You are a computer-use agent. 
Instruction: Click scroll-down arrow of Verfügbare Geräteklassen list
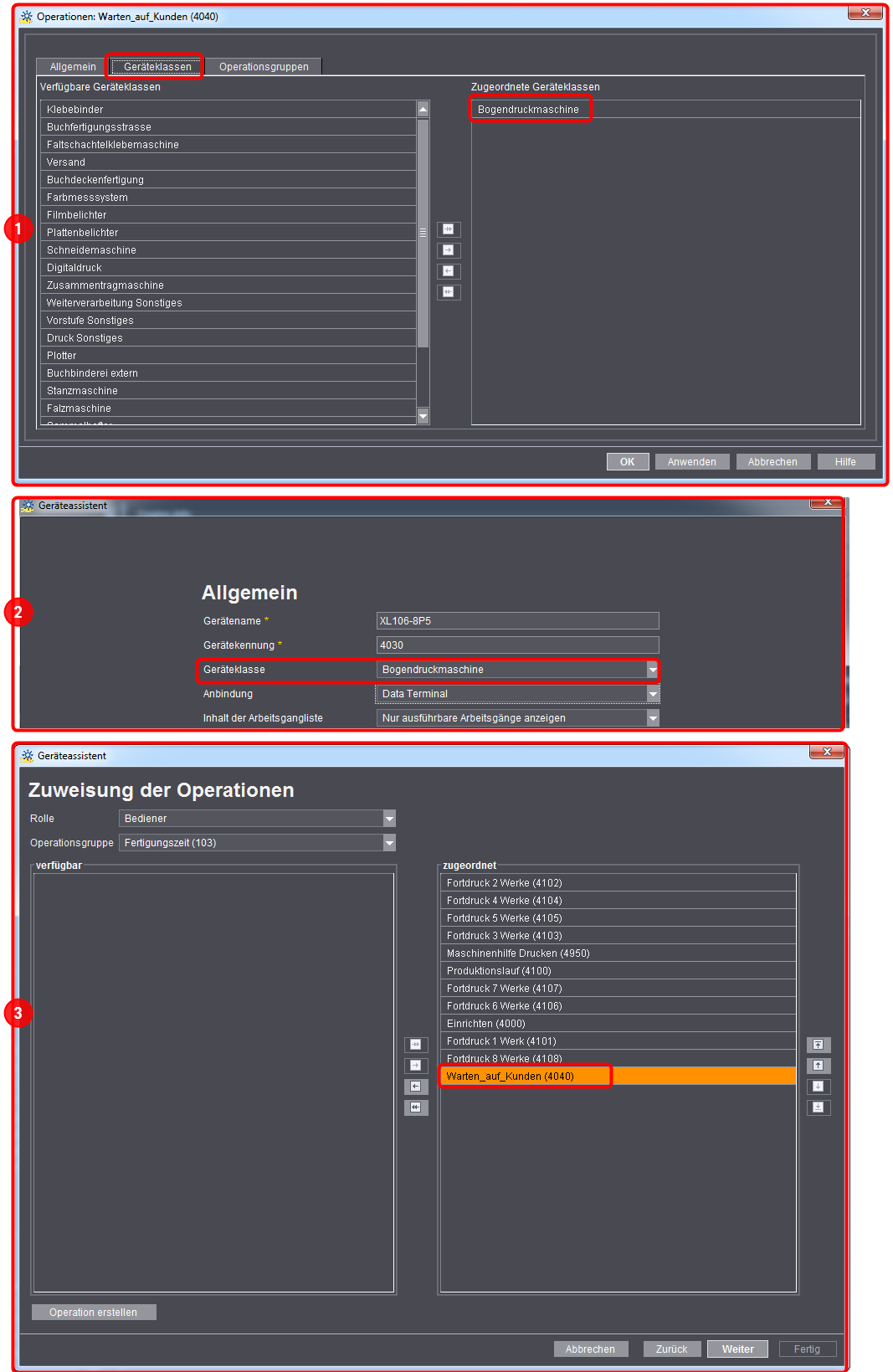point(423,416)
